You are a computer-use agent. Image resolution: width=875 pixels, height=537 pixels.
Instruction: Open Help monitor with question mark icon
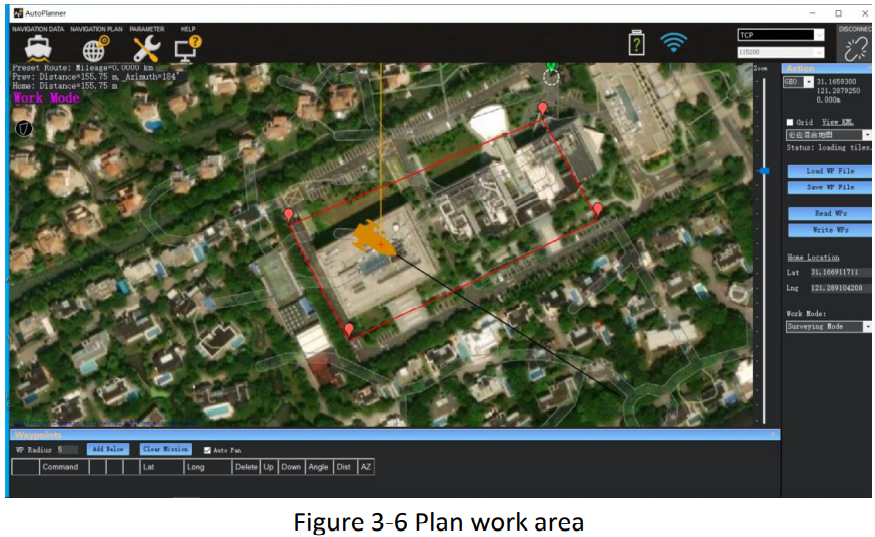188,49
